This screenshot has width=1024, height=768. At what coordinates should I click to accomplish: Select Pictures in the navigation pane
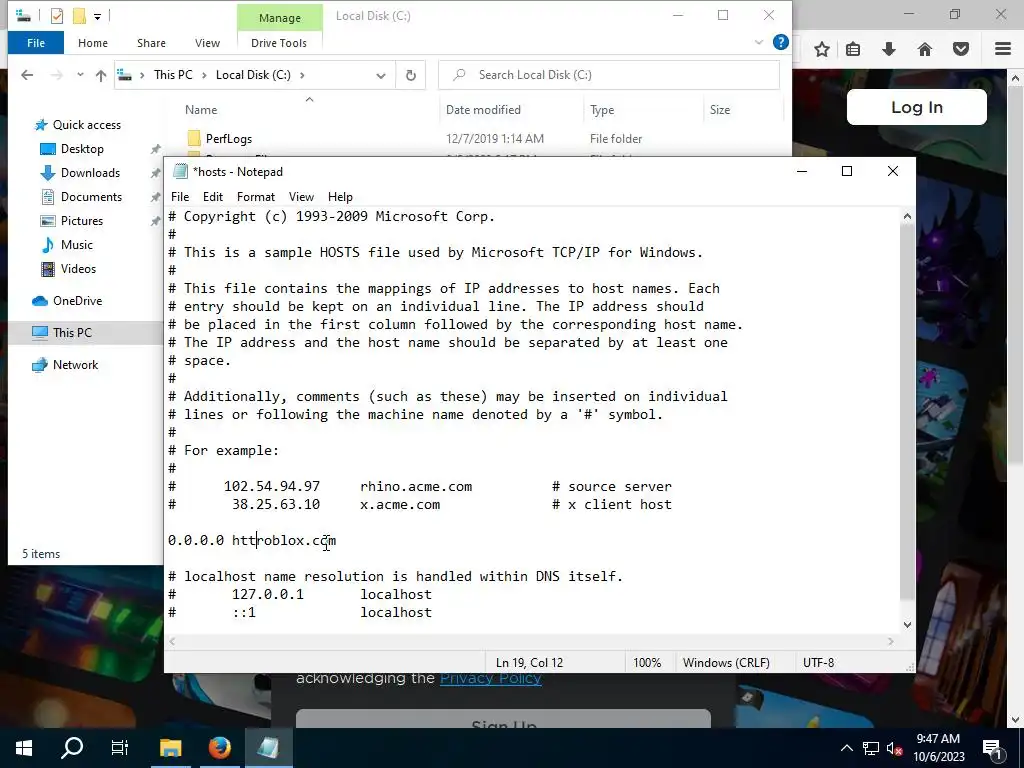pyautogui.click(x=82, y=221)
